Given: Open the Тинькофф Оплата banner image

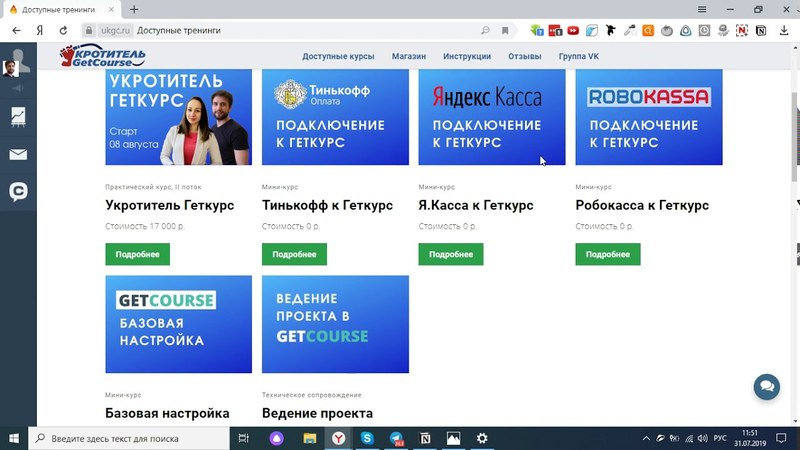Looking at the screenshot, I should coord(335,117).
